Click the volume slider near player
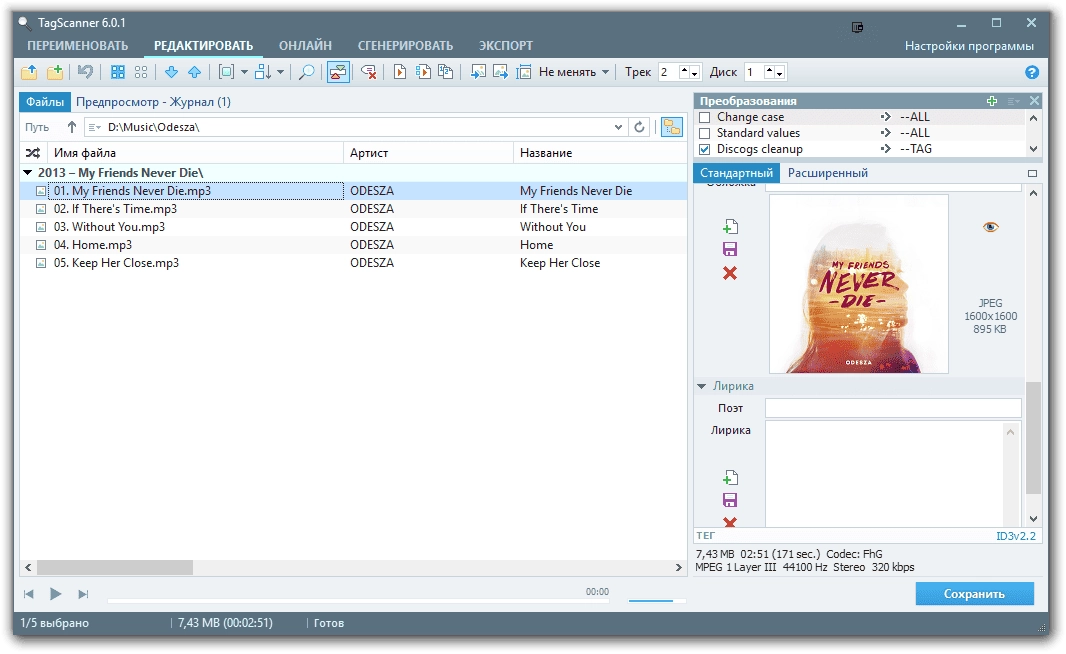This screenshot has width=1066, height=654. pyautogui.click(x=656, y=600)
